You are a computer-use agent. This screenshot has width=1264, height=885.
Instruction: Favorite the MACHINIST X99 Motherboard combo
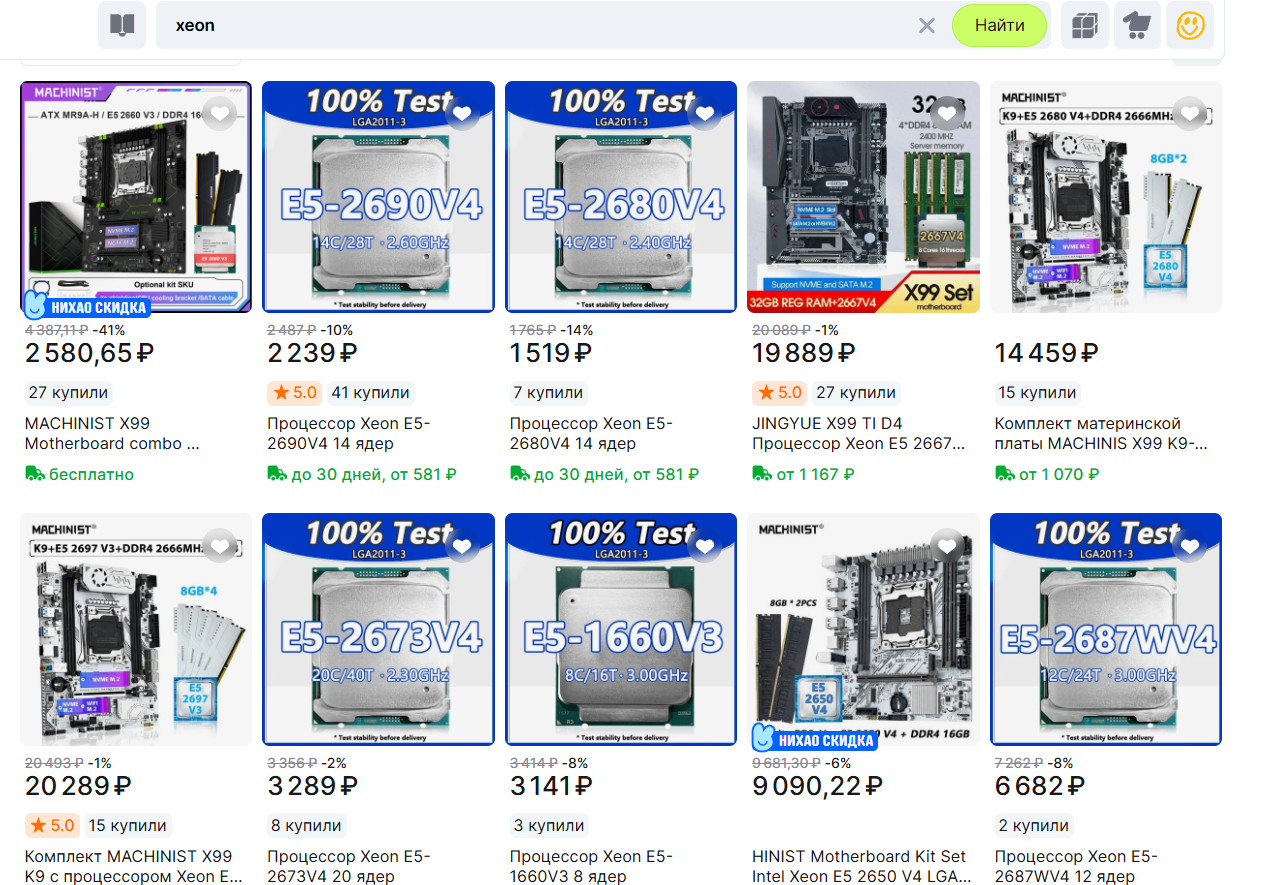[x=220, y=113]
